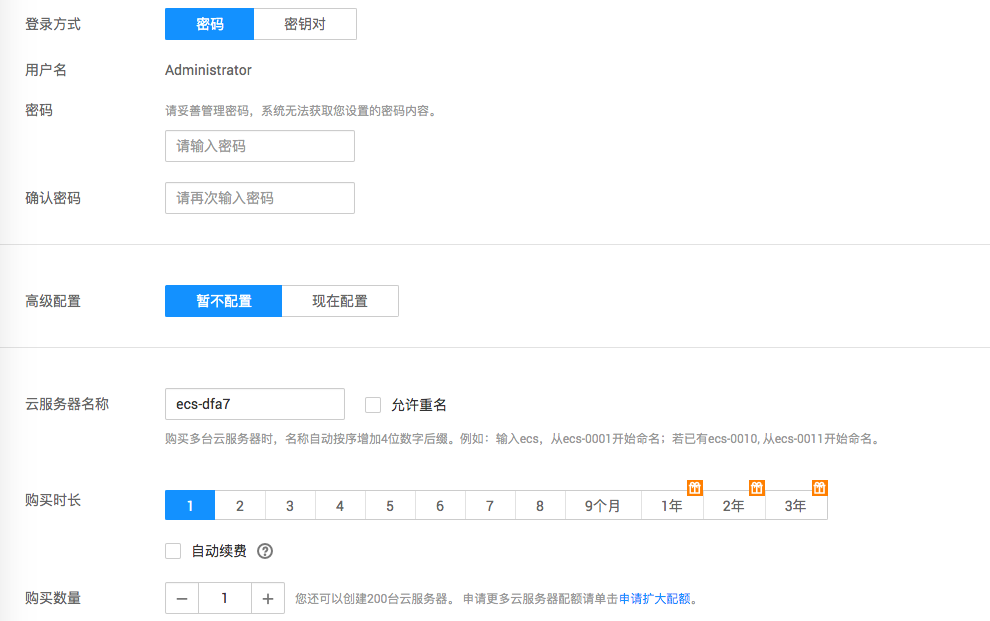
Task: Click the gift icon on 2年 option
Action: click(x=756, y=488)
